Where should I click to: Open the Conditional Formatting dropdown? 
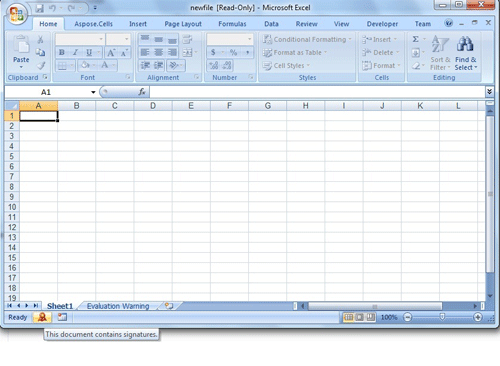click(307, 39)
